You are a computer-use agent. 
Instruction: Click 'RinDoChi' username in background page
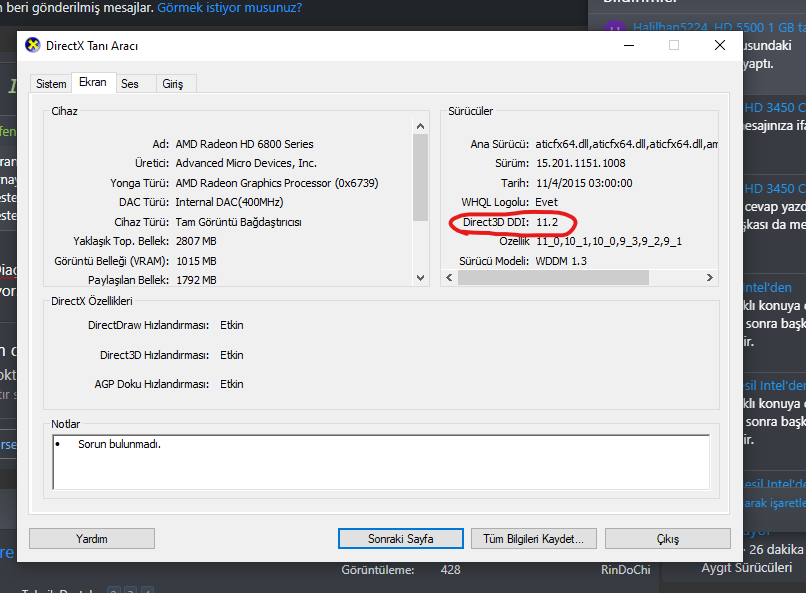[x=626, y=570]
